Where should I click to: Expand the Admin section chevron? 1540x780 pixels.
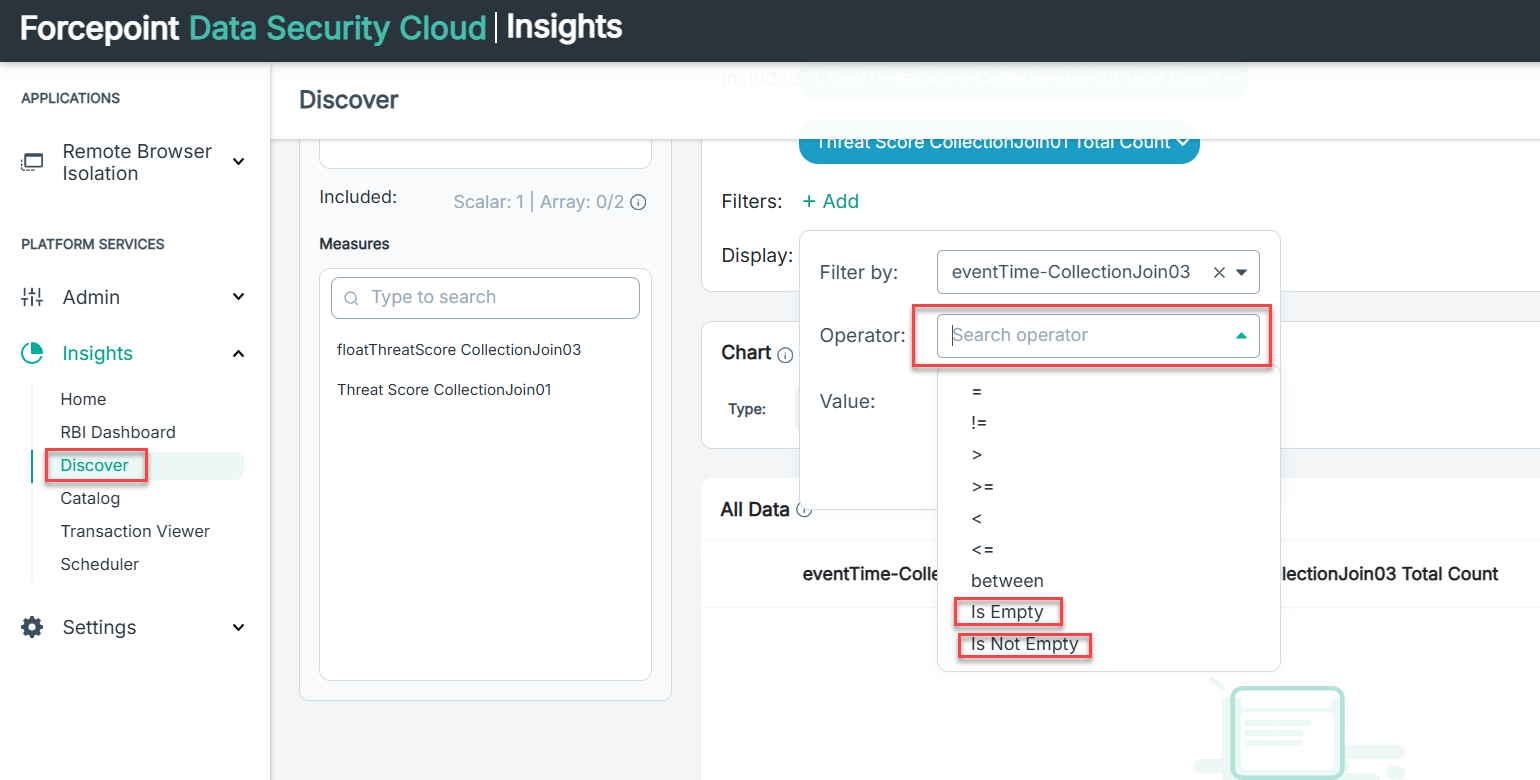click(238, 297)
